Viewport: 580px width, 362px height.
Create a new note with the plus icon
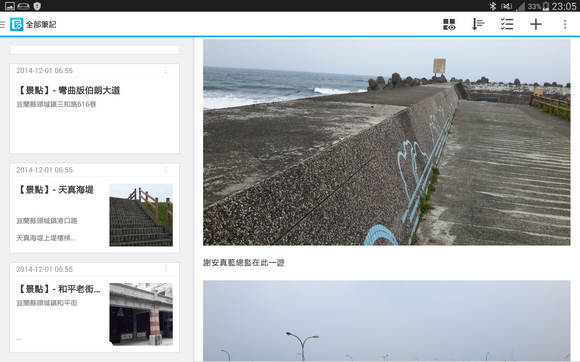coord(536,24)
